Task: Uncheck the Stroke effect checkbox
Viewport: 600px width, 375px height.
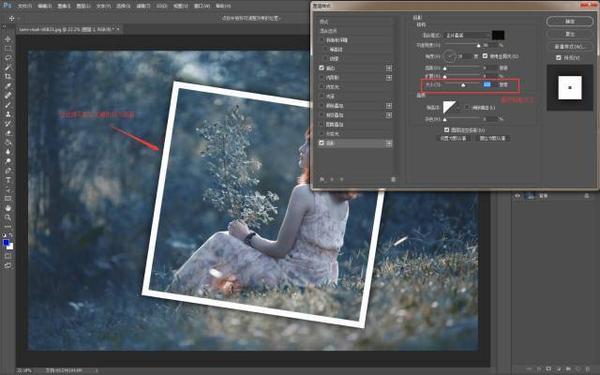Action: (321, 68)
